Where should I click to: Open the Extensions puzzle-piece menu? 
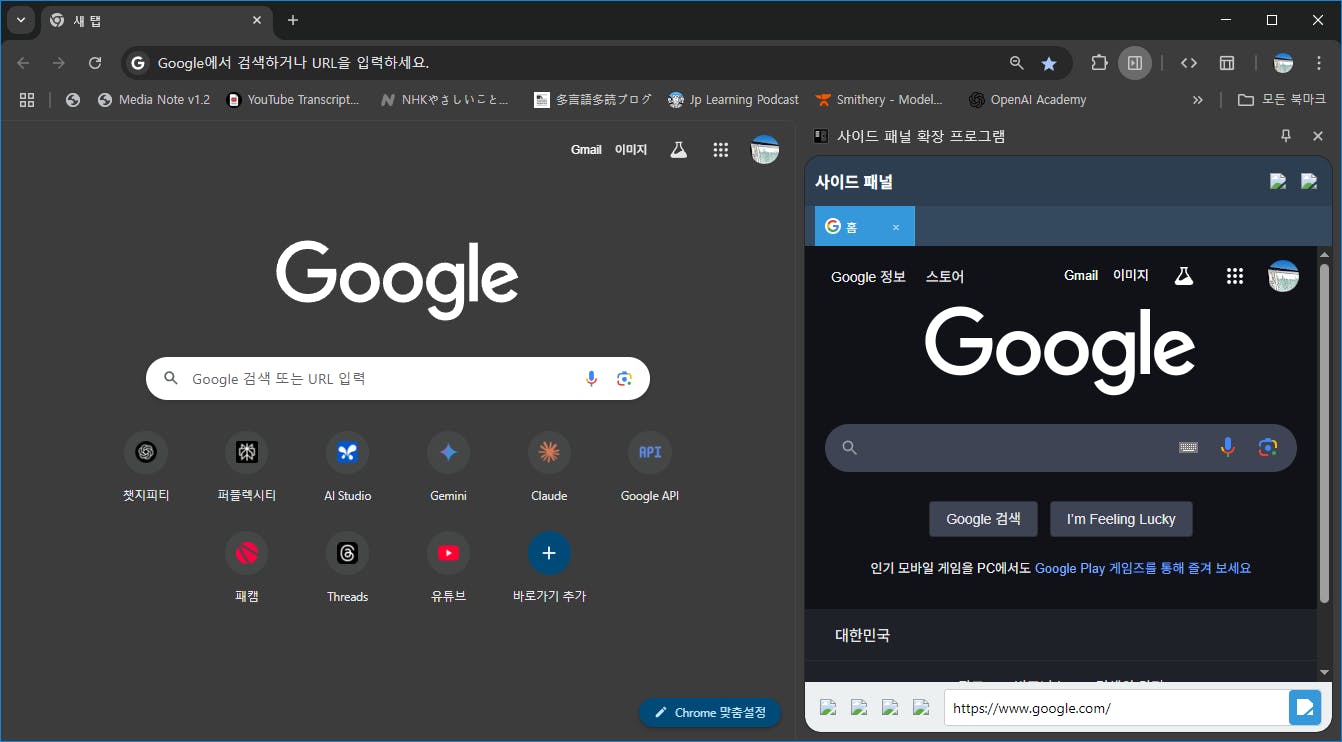(1099, 63)
